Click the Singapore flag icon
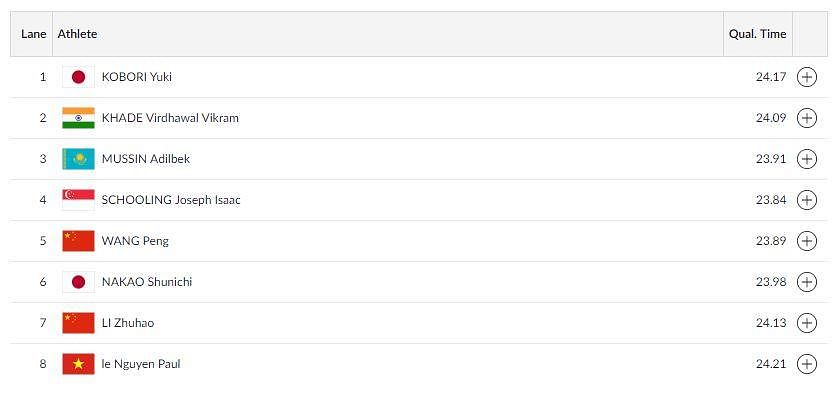The image size is (836, 396). pyautogui.click(x=78, y=200)
